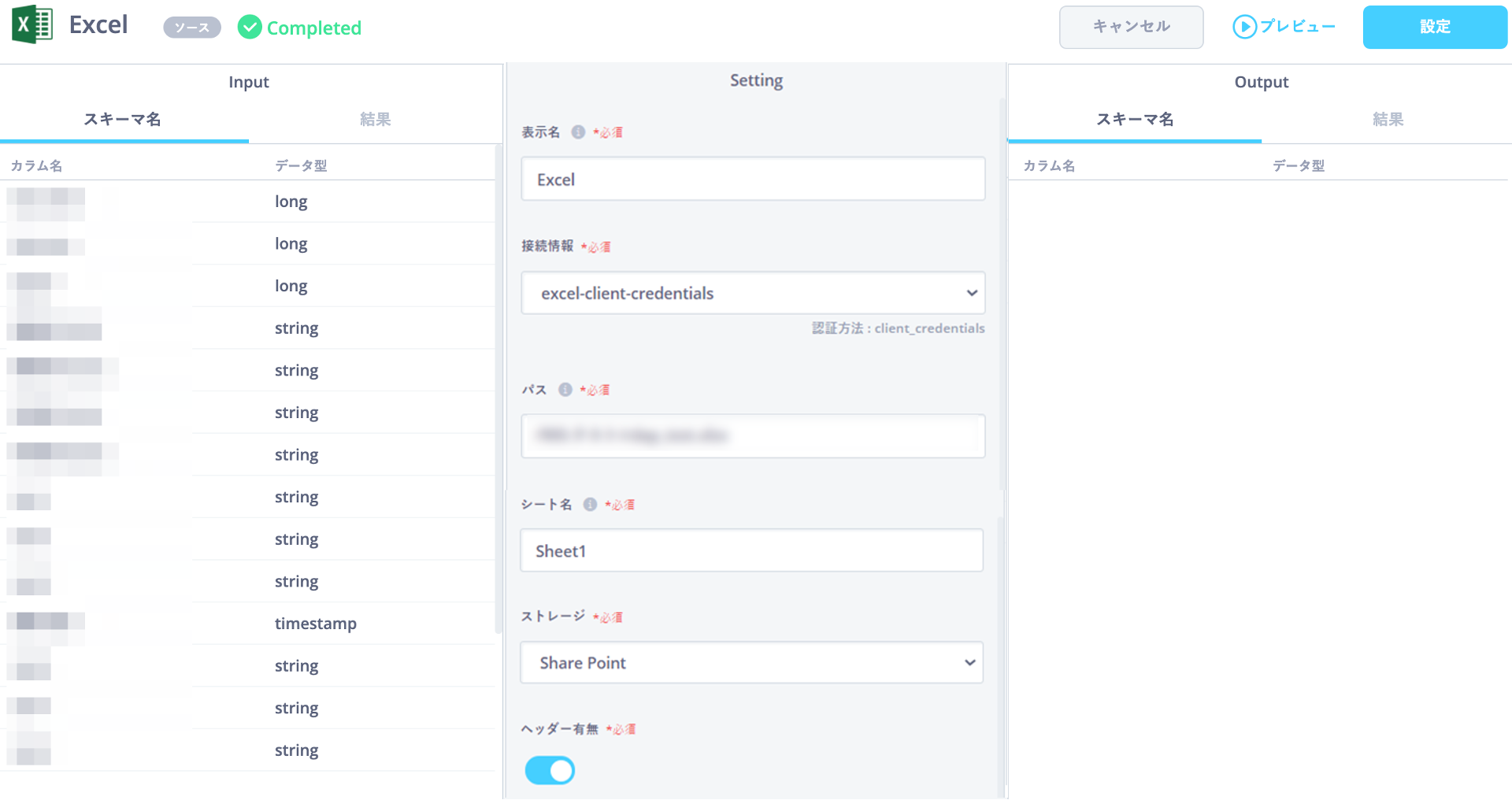
Task: Open info tooltip next to 表示名
Action: pyautogui.click(x=578, y=132)
